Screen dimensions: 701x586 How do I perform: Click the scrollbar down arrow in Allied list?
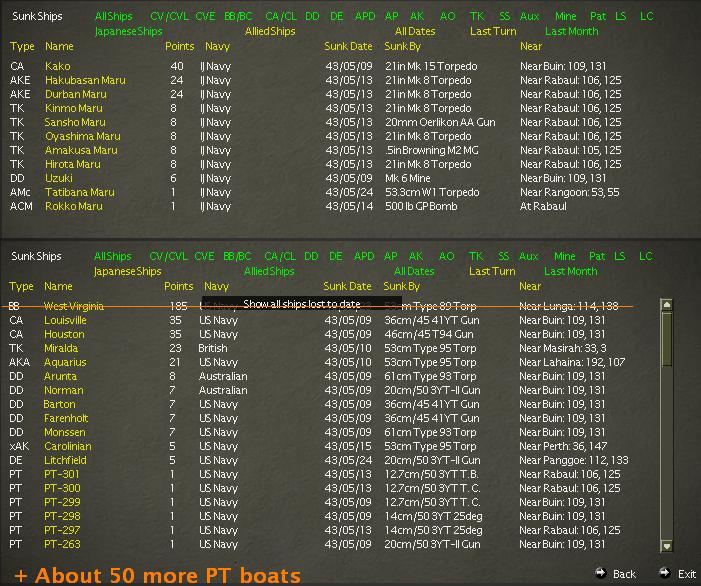click(x=667, y=546)
